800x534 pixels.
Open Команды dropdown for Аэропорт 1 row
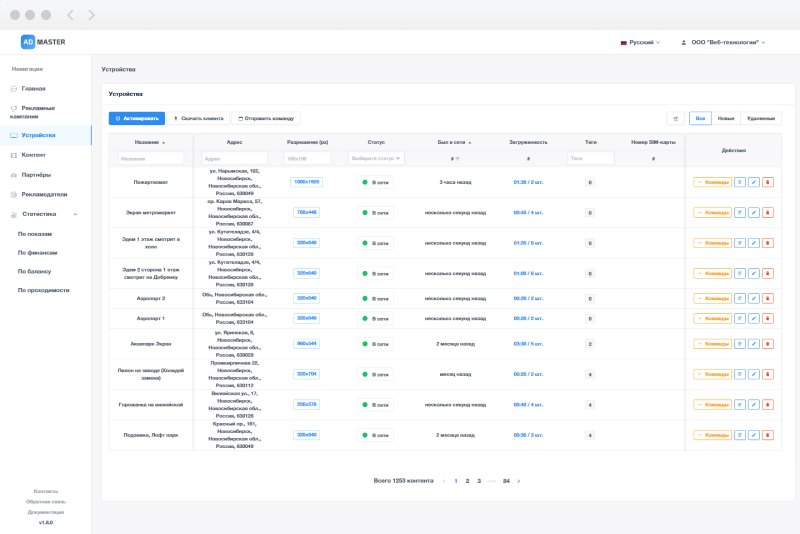(712, 318)
